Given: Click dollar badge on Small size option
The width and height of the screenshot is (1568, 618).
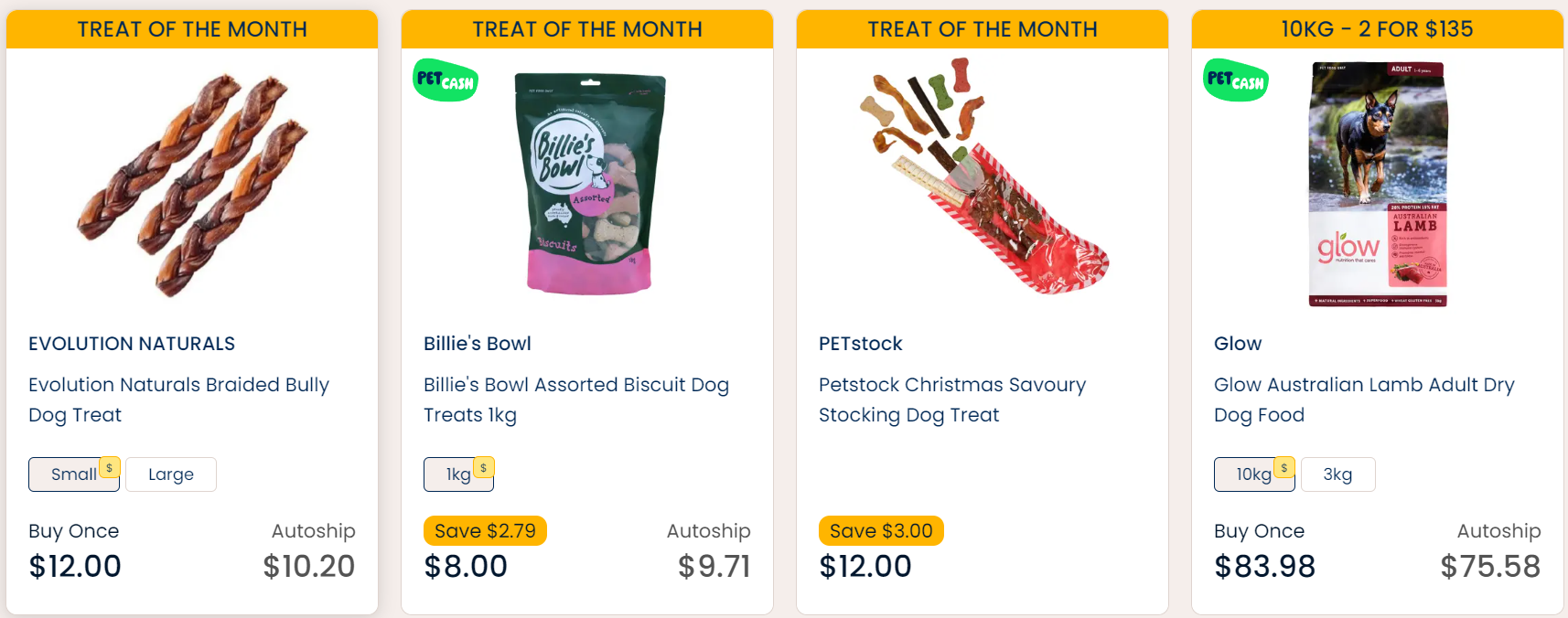Looking at the screenshot, I should point(110,467).
